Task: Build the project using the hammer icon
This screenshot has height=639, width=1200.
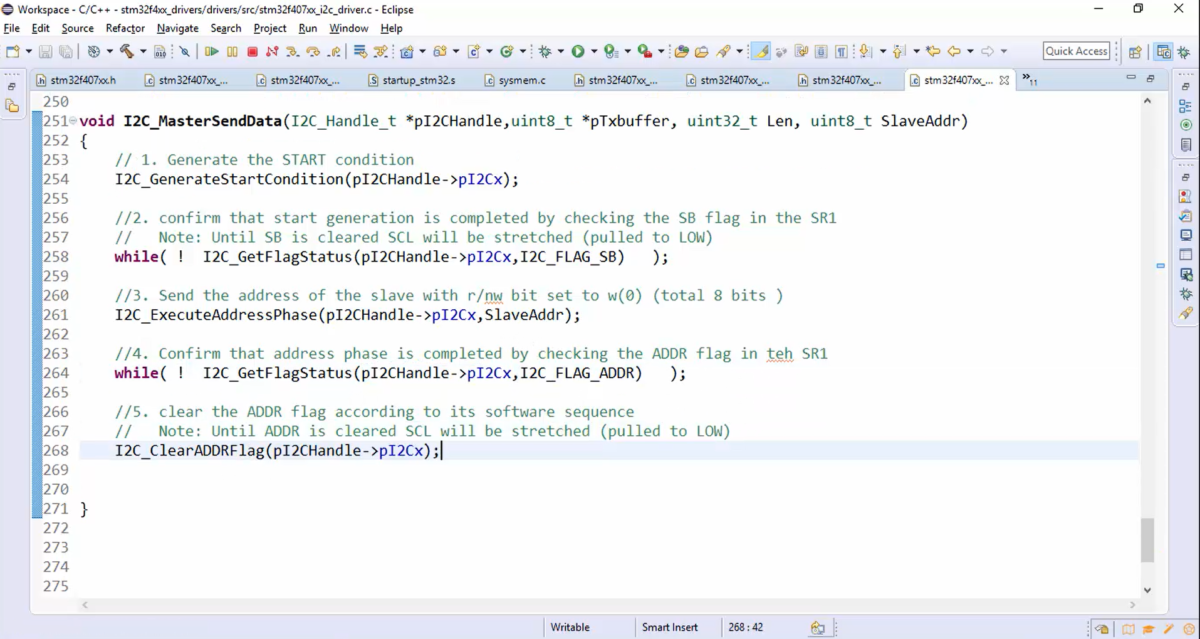Action: [x=128, y=51]
